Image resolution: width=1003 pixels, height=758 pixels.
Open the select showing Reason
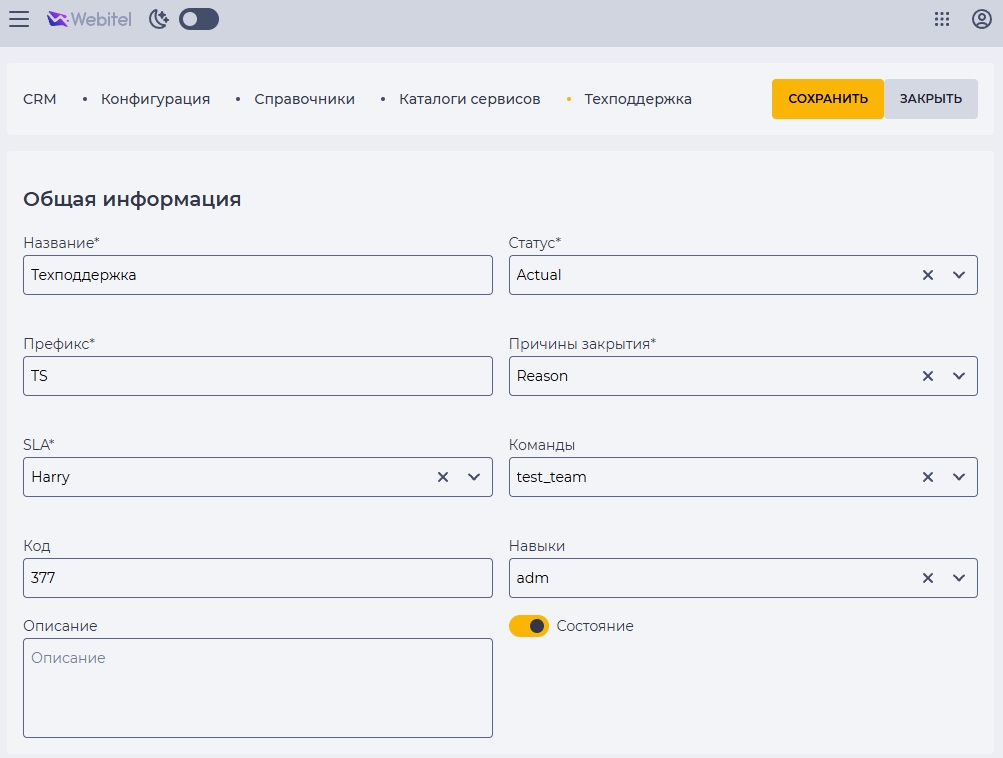[743, 376]
